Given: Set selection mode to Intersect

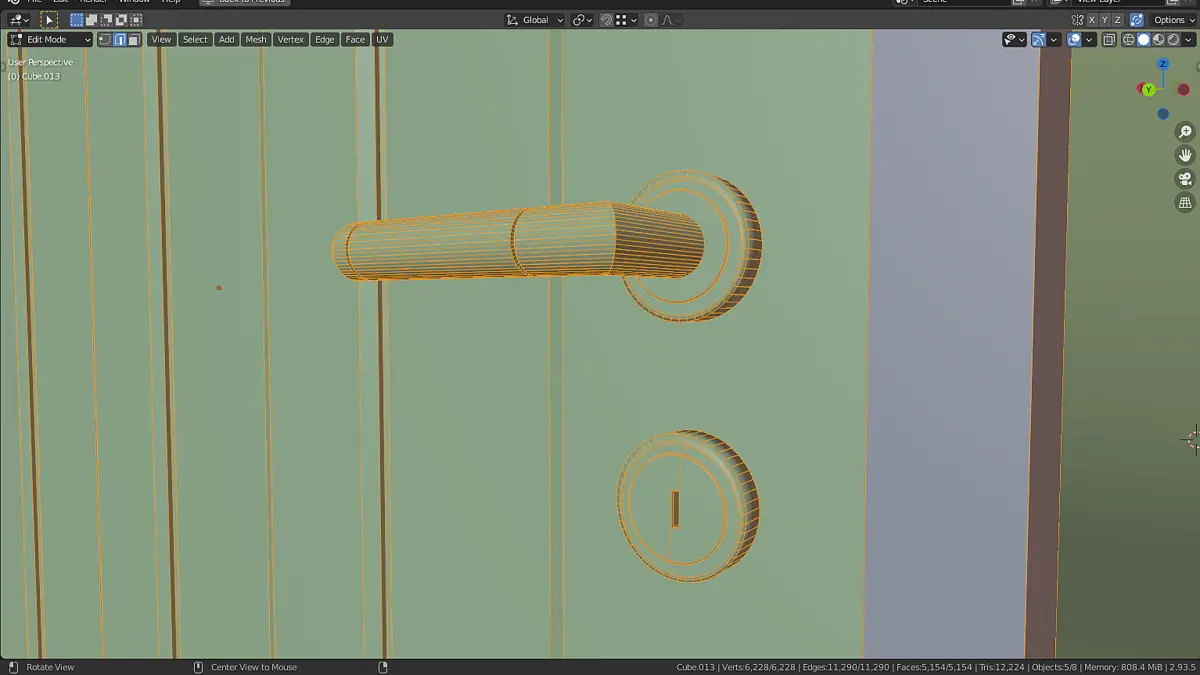Looking at the screenshot, I should click(136, 20).
